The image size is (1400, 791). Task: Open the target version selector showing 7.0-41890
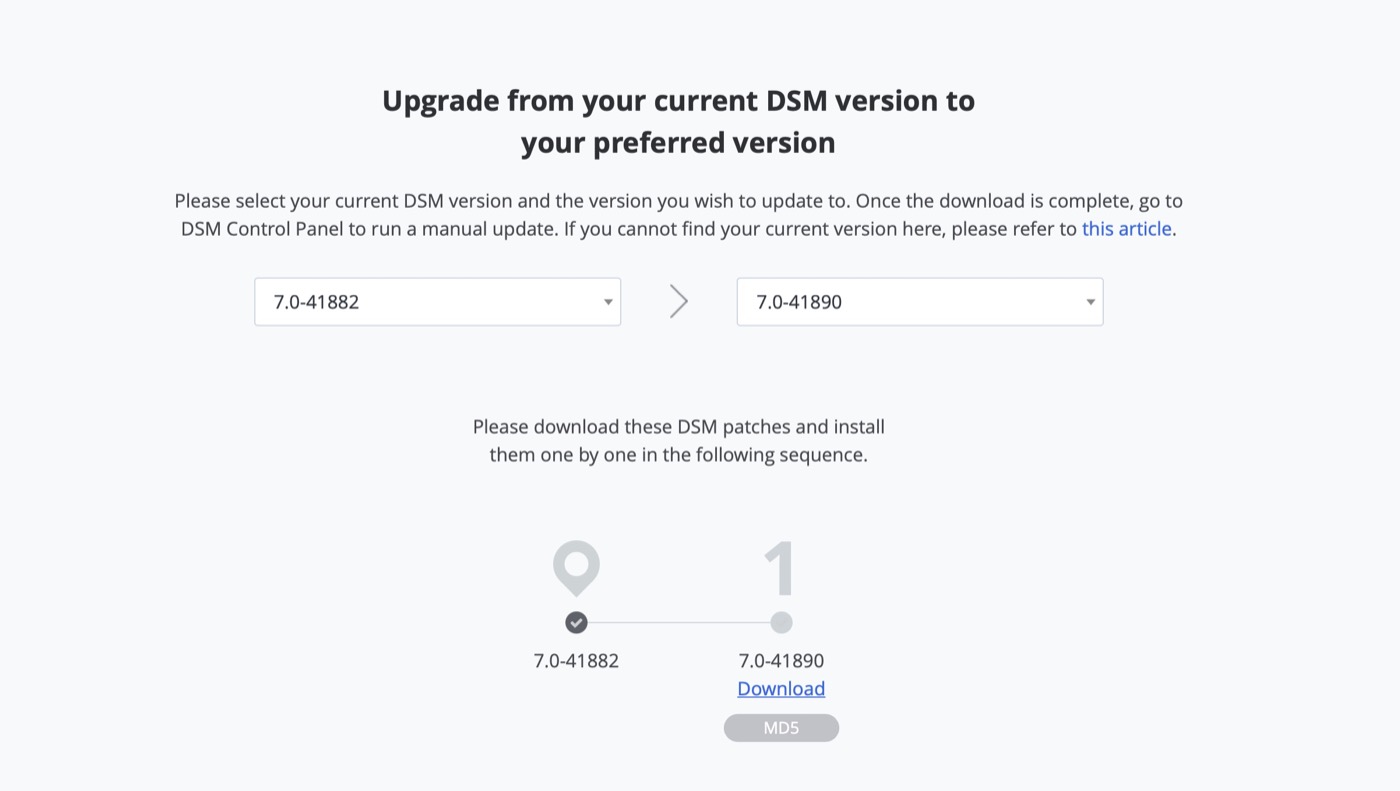[919, 302]
